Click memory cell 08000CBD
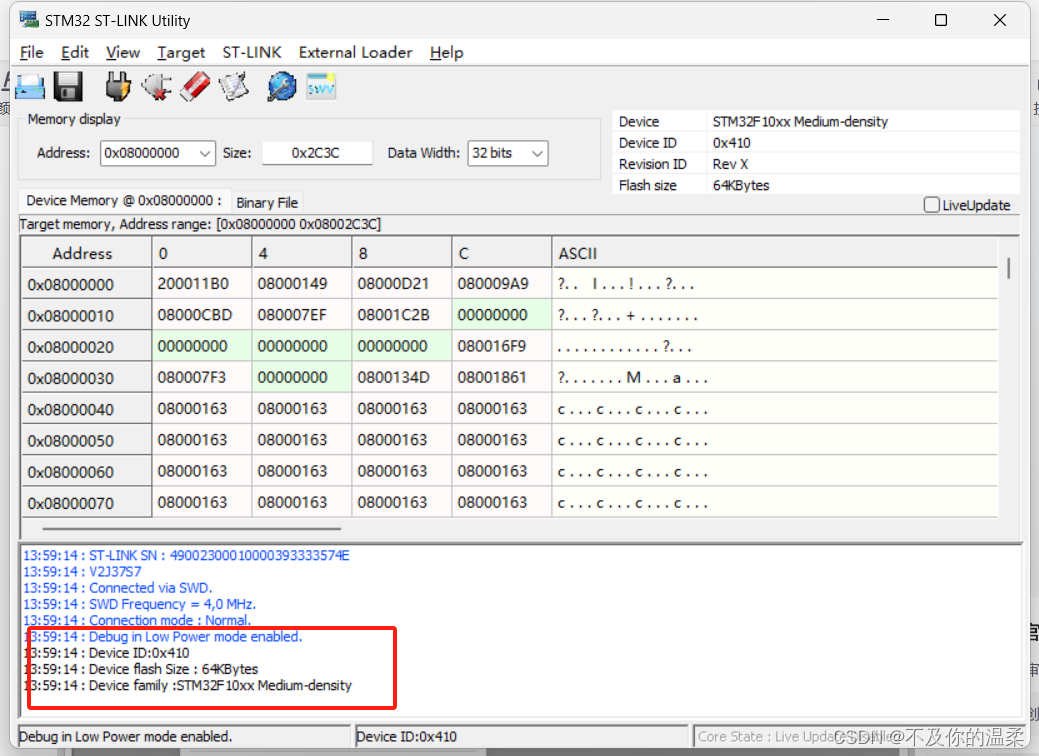The image size is (1039, 756). click(201, 315)
